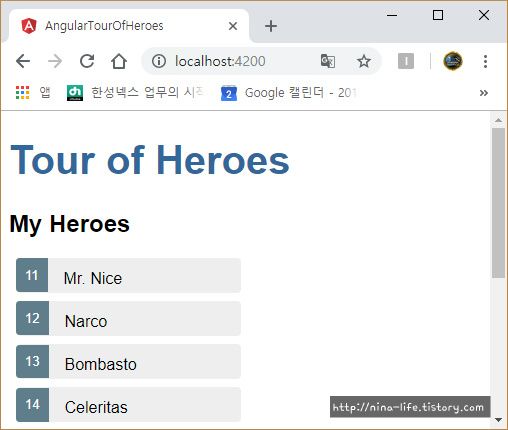
Task: Click the My Heroes heading
Action: [x=70, y=224]
